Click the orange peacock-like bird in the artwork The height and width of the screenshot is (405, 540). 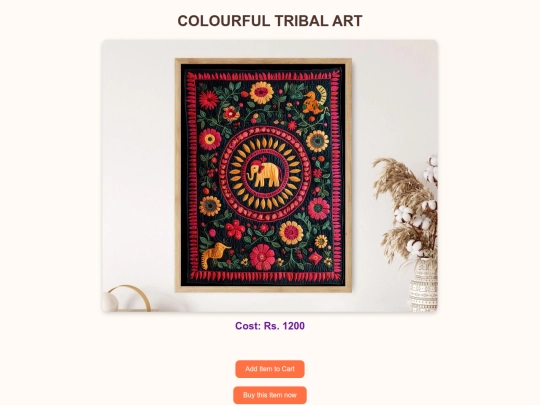[314, 100]
